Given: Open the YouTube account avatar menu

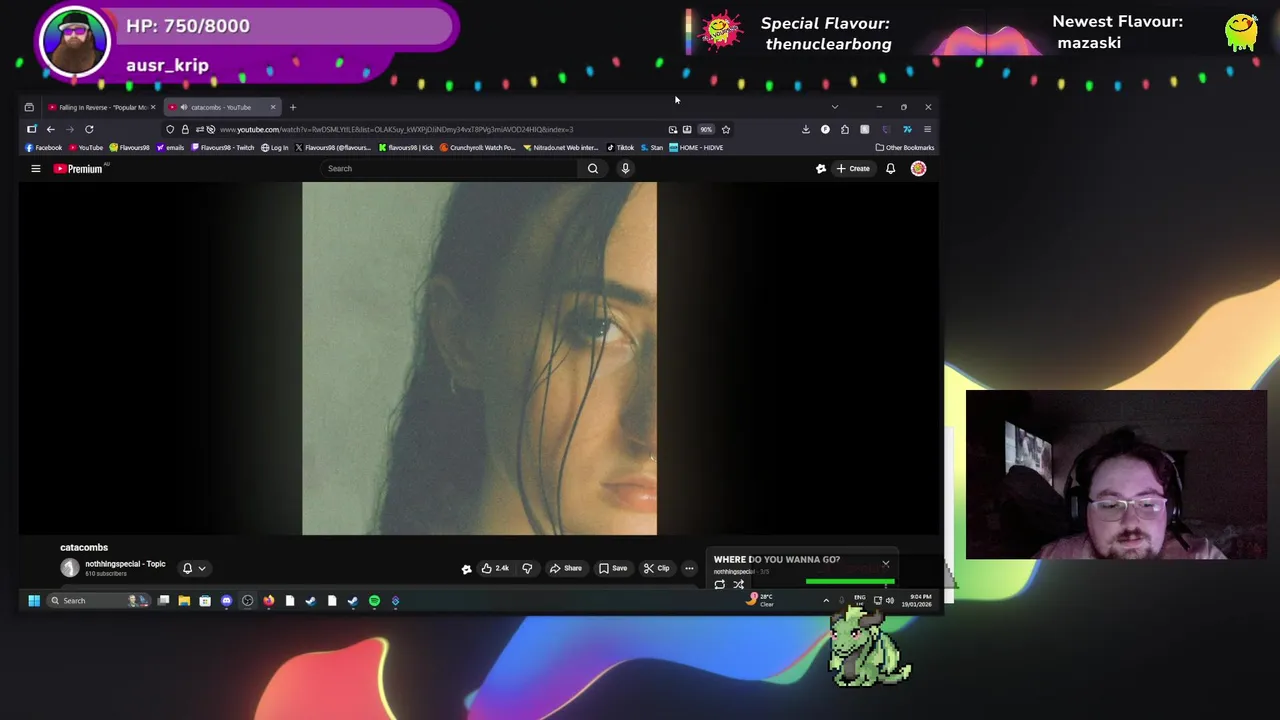Looking at the screenshot, I should point(918,169).
